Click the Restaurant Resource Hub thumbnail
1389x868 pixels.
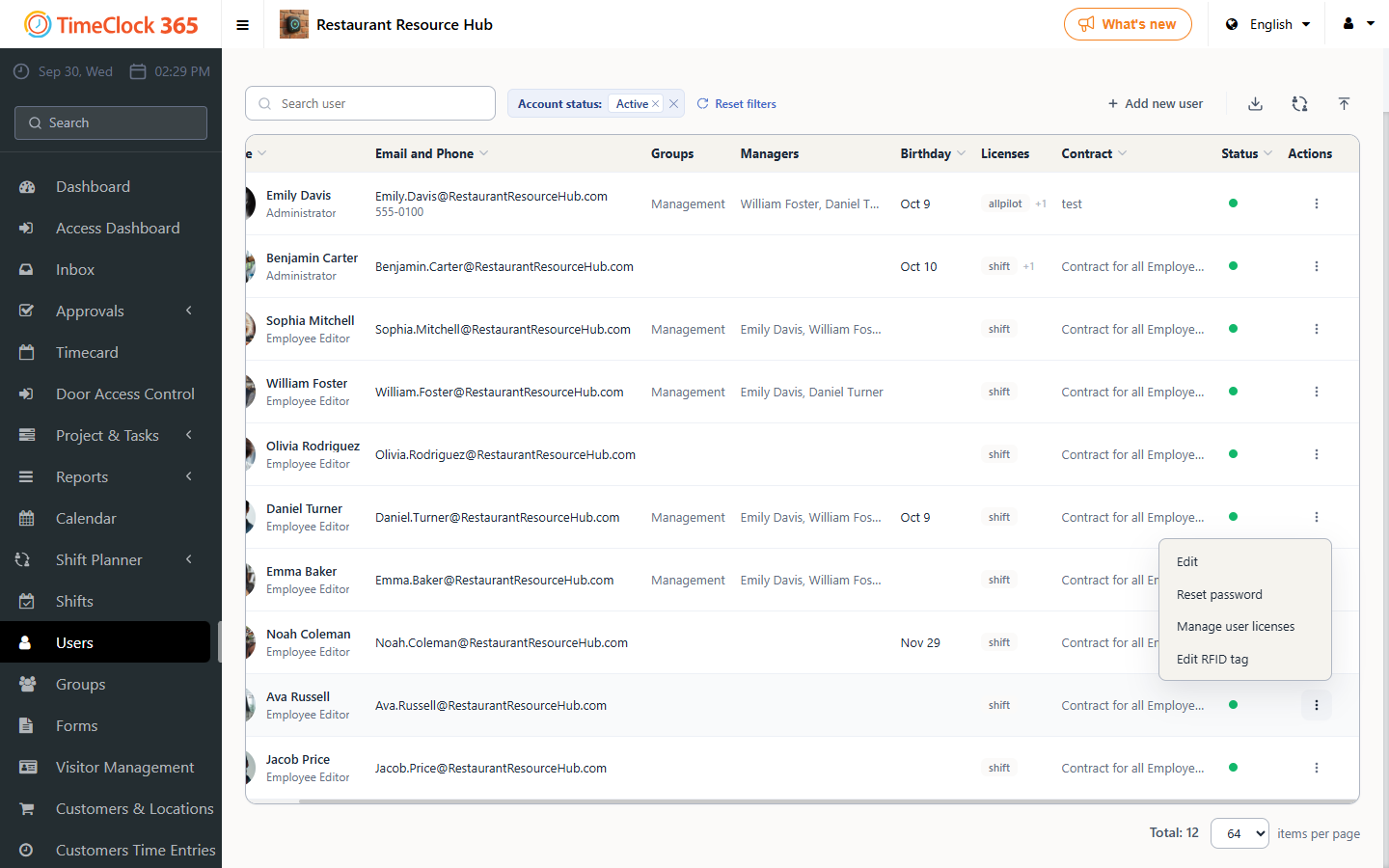tap(294, 24)
